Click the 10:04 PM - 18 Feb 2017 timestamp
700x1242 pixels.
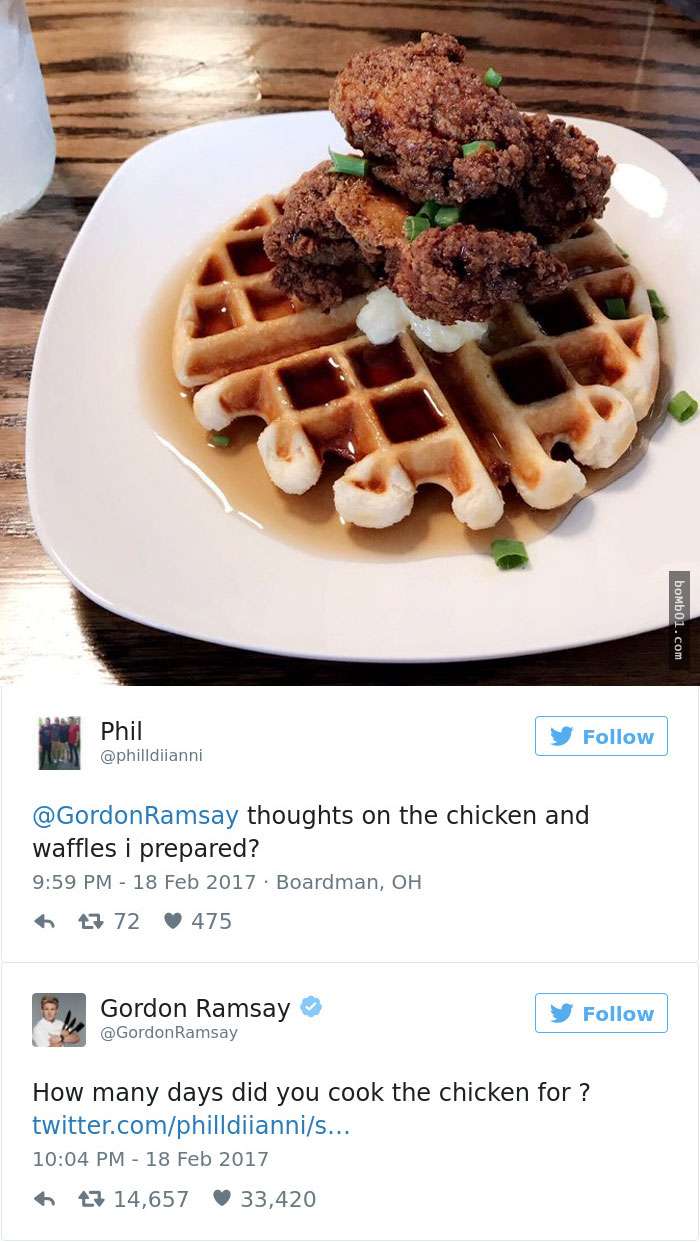point(150,1159)
